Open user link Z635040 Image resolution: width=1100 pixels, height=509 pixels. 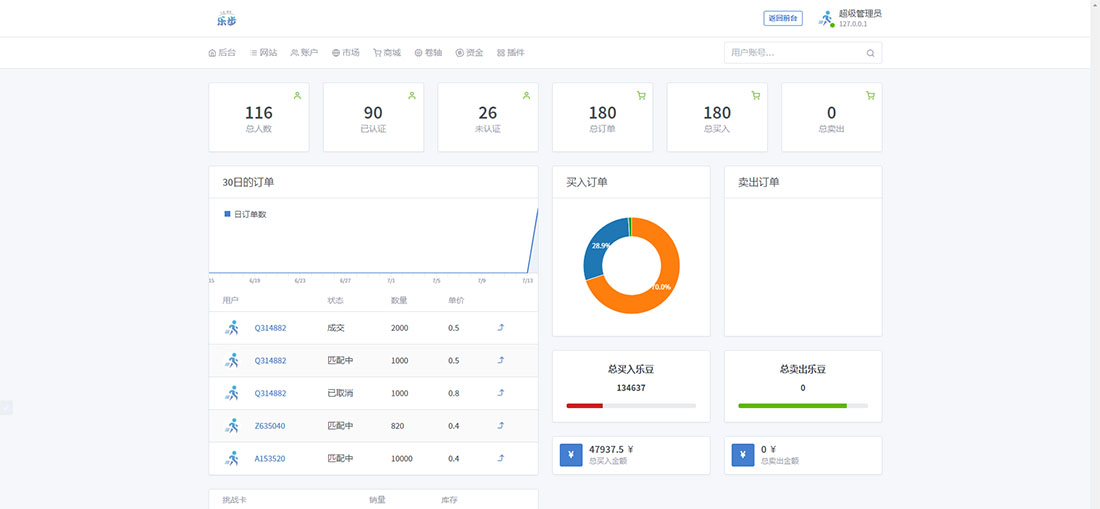(270, 426)
